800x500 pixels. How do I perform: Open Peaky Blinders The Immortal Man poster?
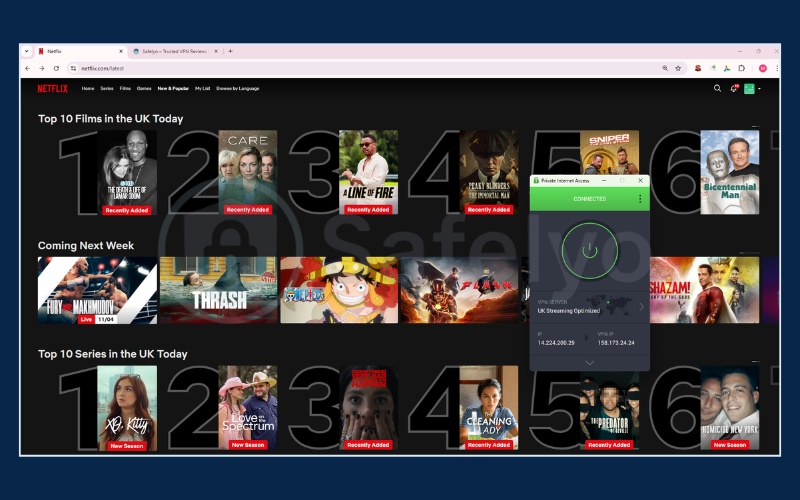coord(489,172)
